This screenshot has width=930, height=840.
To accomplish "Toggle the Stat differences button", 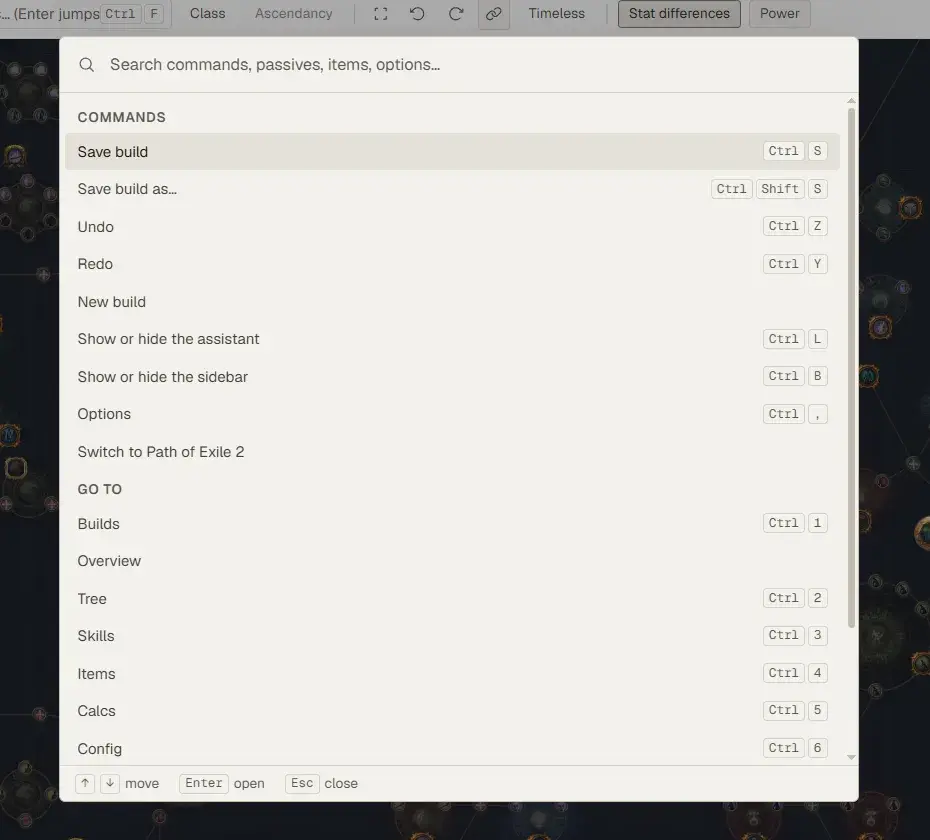I will tap(679, 14).
